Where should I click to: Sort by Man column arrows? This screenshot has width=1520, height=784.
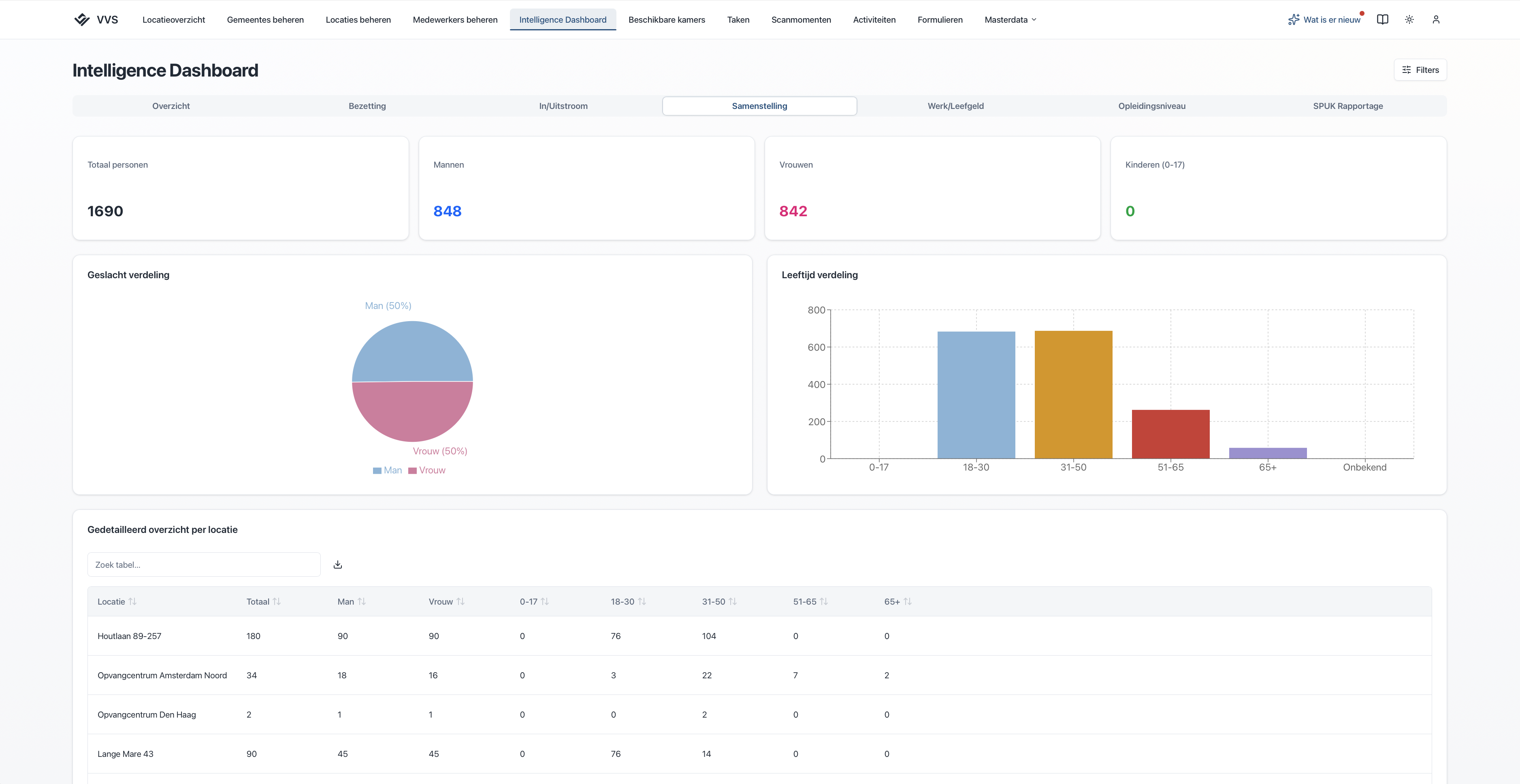click(x=362, y=602)
